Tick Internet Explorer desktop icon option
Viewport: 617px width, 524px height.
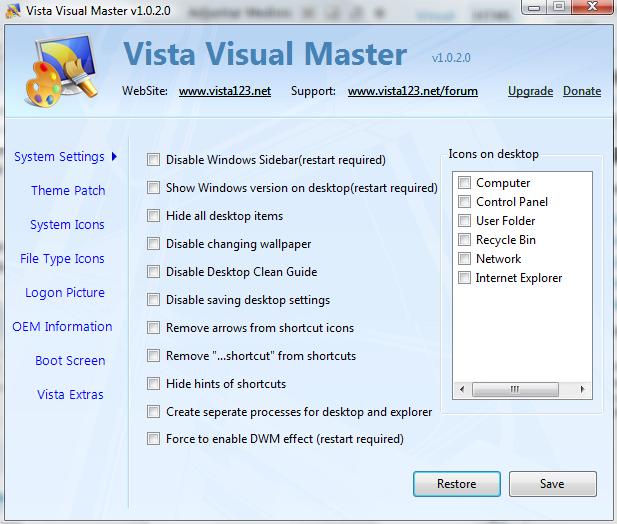click(x=464, y=278)
